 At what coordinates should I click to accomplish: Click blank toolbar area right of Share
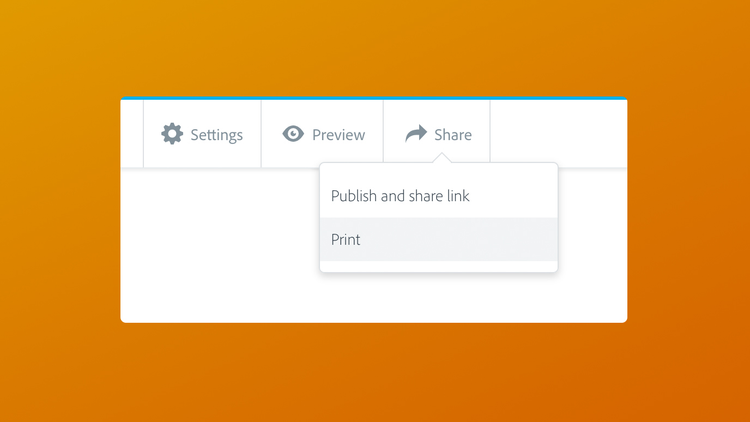coord(558,134)
